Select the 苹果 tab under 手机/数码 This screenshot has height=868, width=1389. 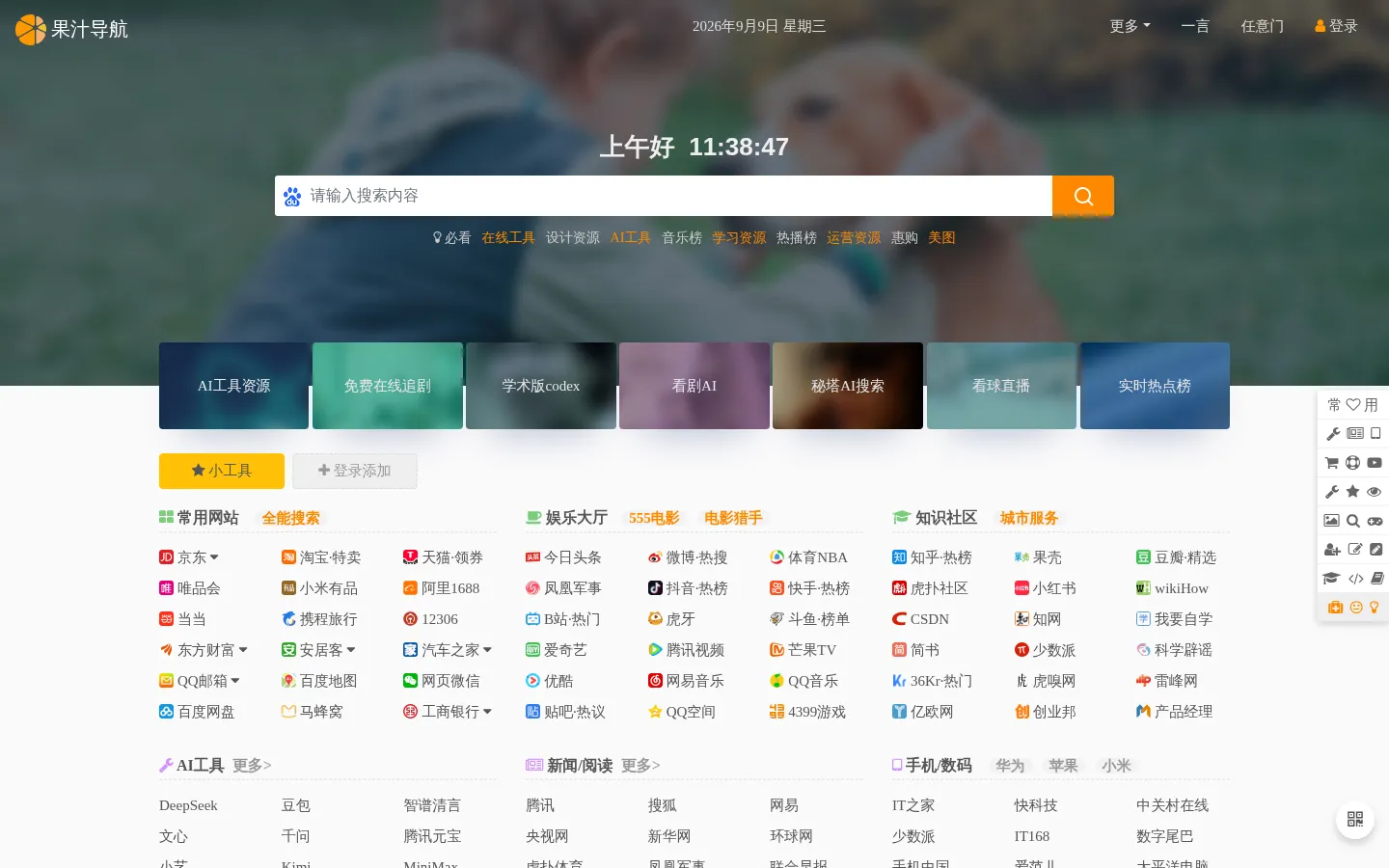tap(1063, 766)
